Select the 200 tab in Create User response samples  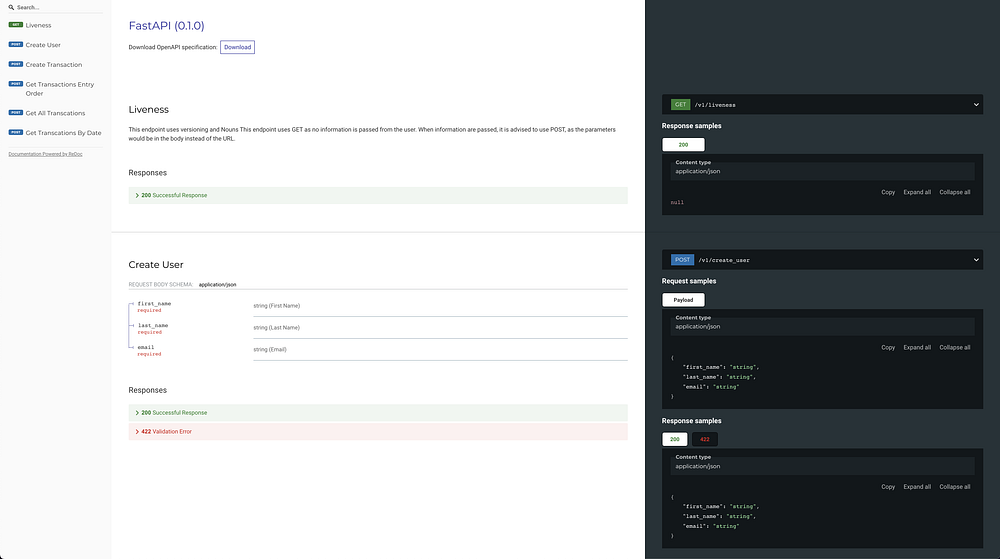click(675, 439)
